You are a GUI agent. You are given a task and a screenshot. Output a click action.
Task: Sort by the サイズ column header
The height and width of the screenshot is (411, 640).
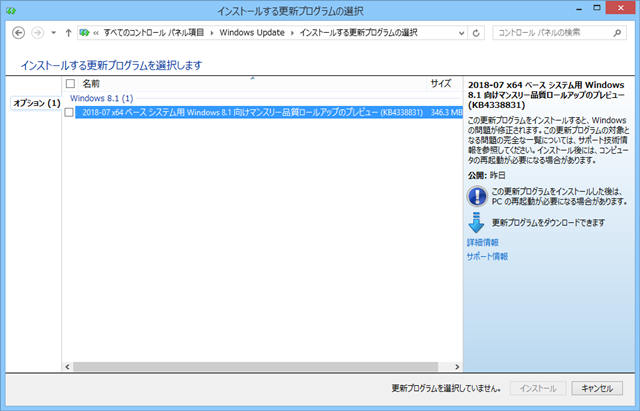444,84
